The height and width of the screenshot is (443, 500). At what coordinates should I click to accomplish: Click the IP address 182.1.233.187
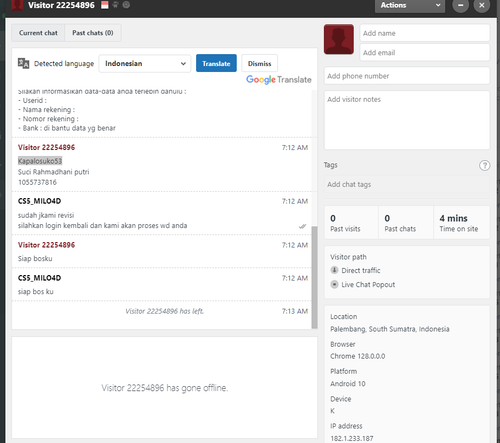pyautogui.click(x=352, y=438)
